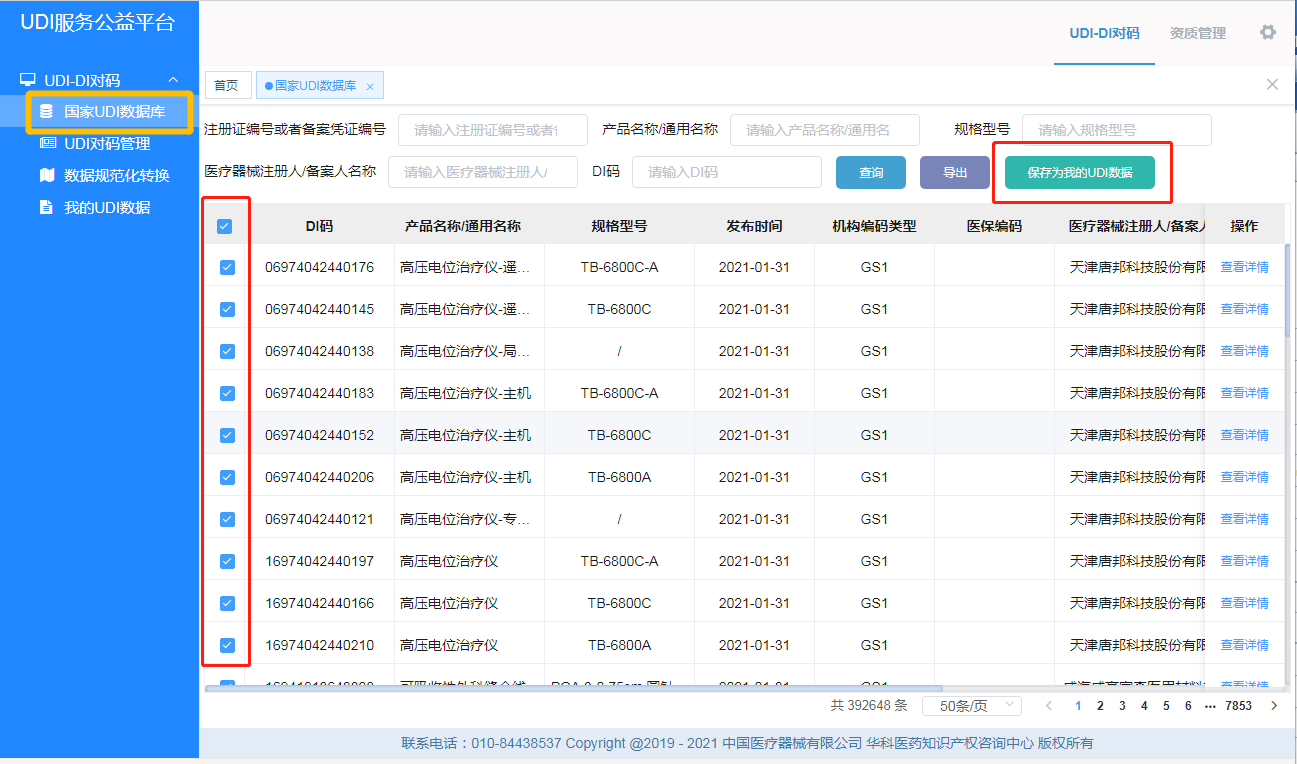Uncheck the row with DI码 16974042440210
The height and width of the screenshot is (764, 1297).
pyautogui.click(x=227, y=645)
